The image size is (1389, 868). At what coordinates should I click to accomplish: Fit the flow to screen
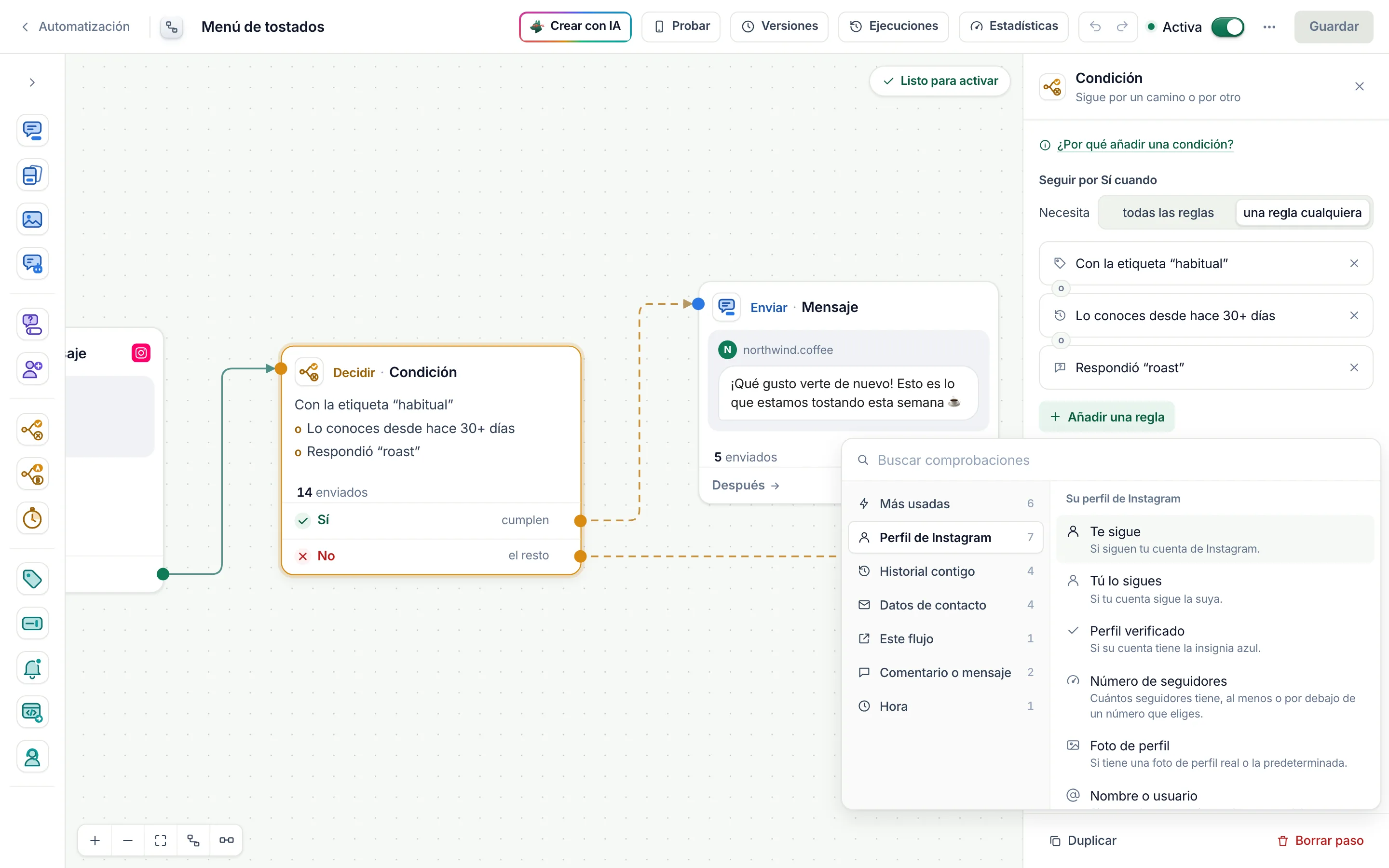pyautogui.click(x=161, y=840)
